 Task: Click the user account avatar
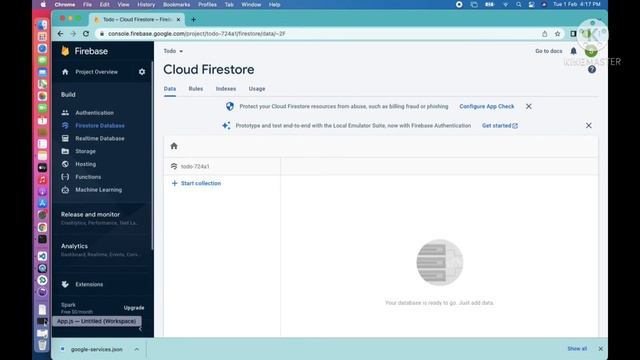click(x=591, y=51)
